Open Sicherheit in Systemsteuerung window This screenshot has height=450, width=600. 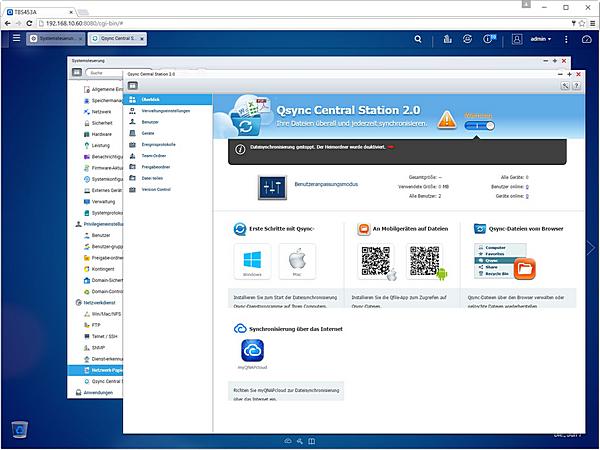[102, 123]
